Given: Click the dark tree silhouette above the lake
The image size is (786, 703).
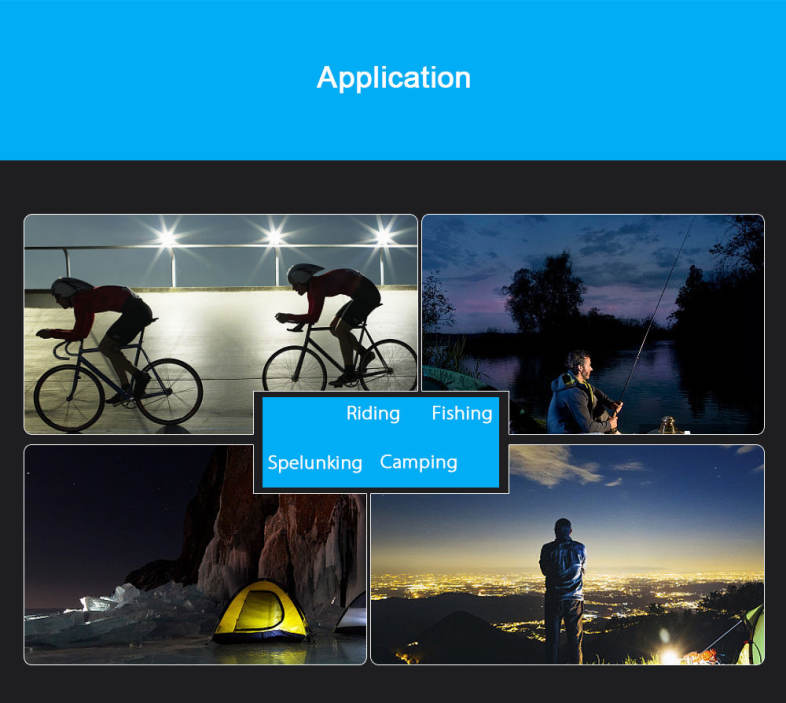Looking at the screenshot, I should [x=545, y=290].
